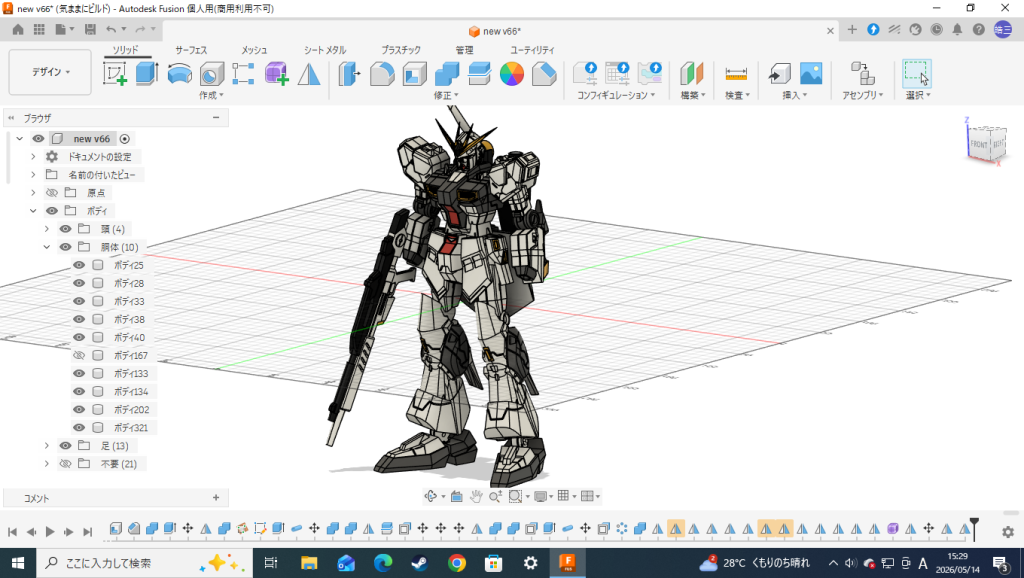Select the Revolve tool
Viewport: 1024px width, 578px height.
pos(180,73)
